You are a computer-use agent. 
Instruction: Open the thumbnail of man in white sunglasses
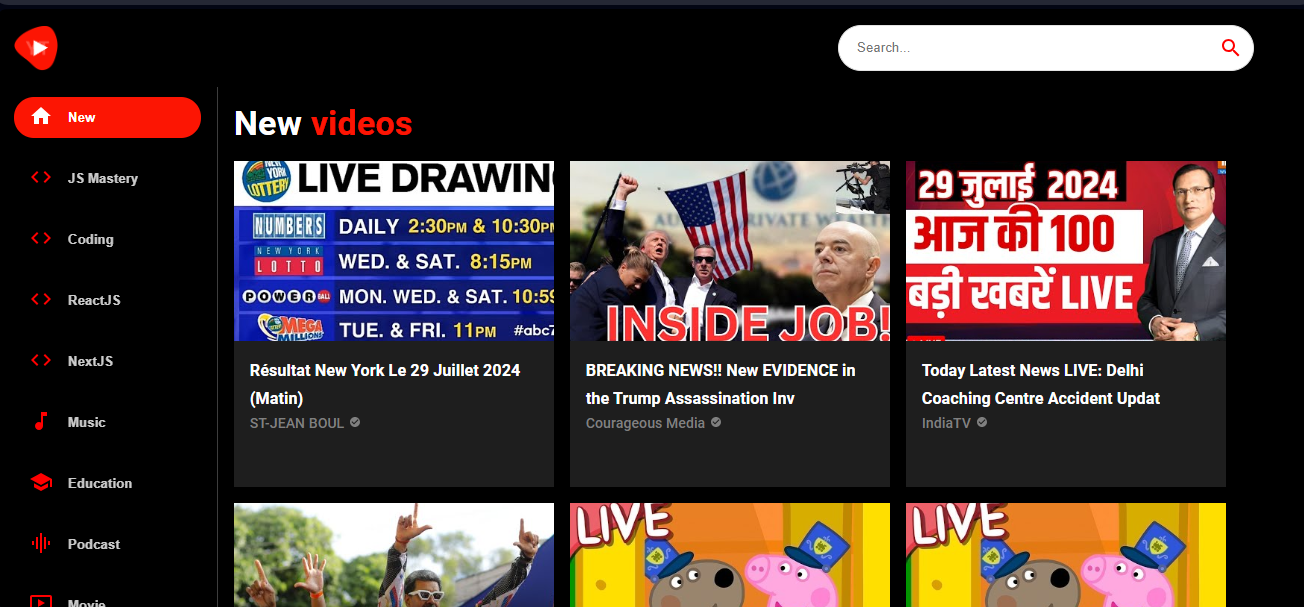coord(394,555)
